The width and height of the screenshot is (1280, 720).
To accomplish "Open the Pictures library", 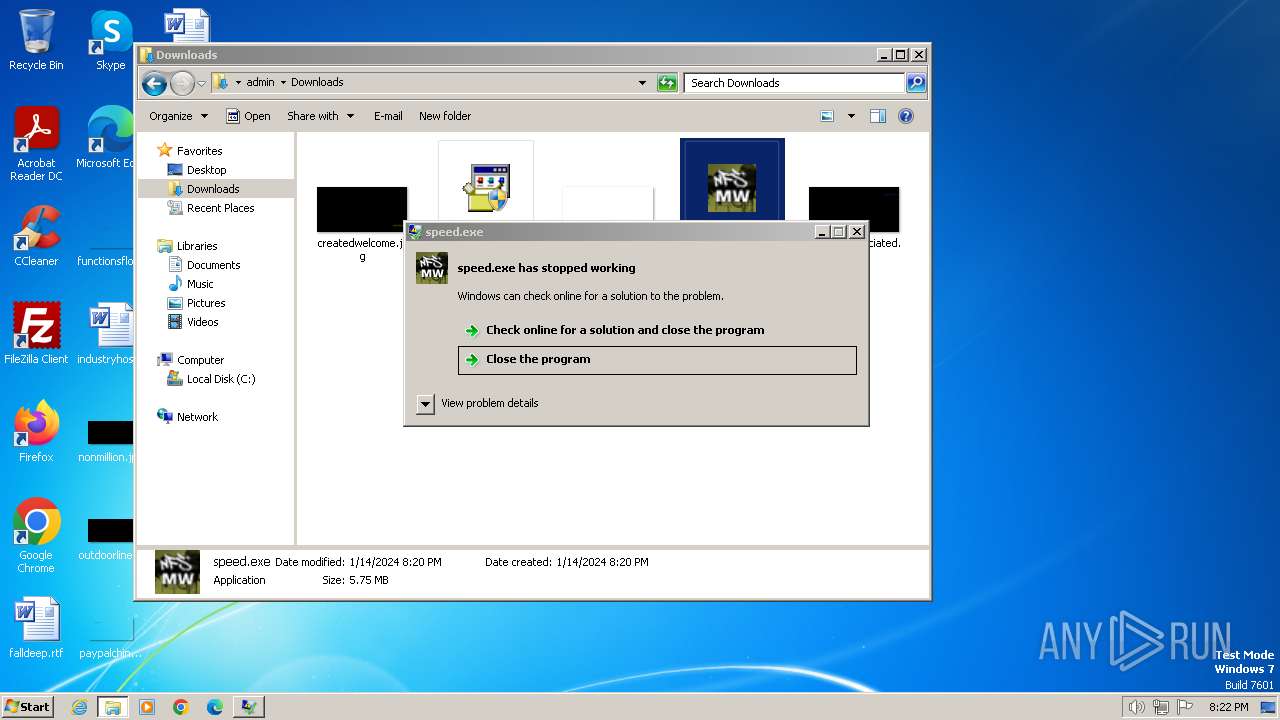I will [206, 303].
